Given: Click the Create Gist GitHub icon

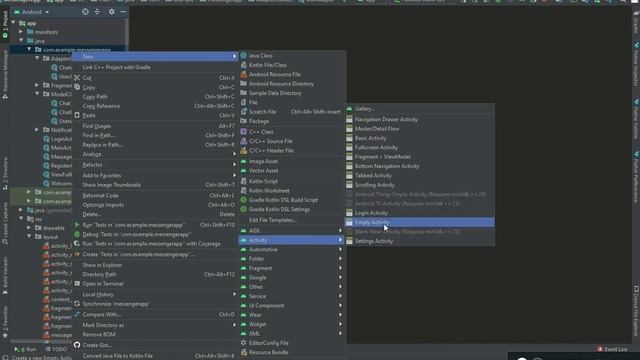Looking at the screenshot, I should point(77,345).
